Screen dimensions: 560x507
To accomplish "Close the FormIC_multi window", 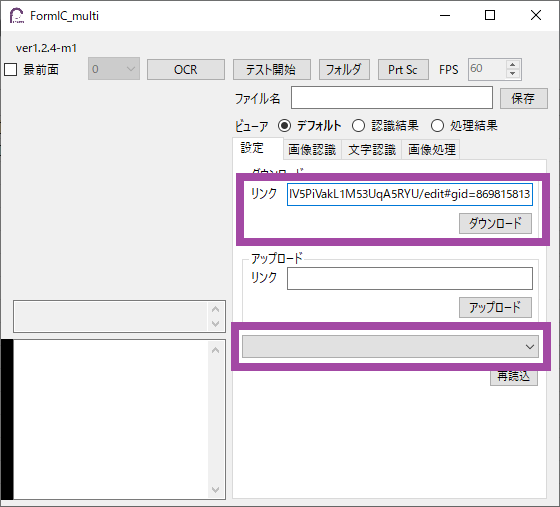I will (x=536, y=15).
